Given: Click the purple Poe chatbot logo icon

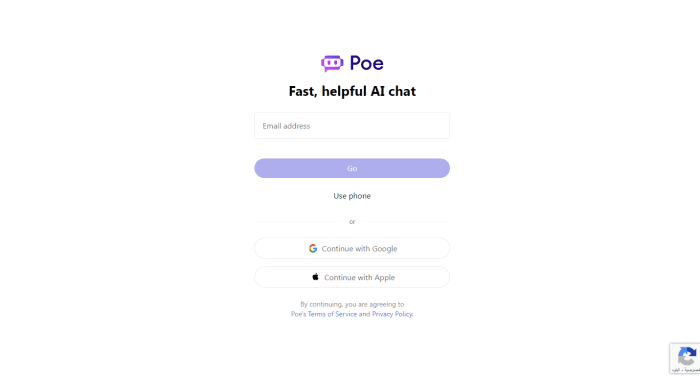Looking at the screenshot, I should [x=332, y=63].
